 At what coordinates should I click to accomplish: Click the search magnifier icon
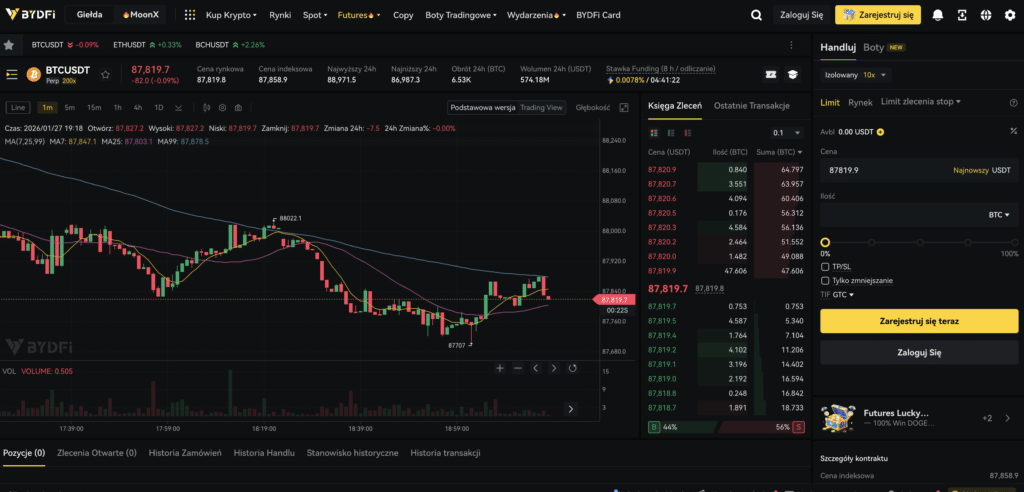pyautogui.click(x=756, y=16)
